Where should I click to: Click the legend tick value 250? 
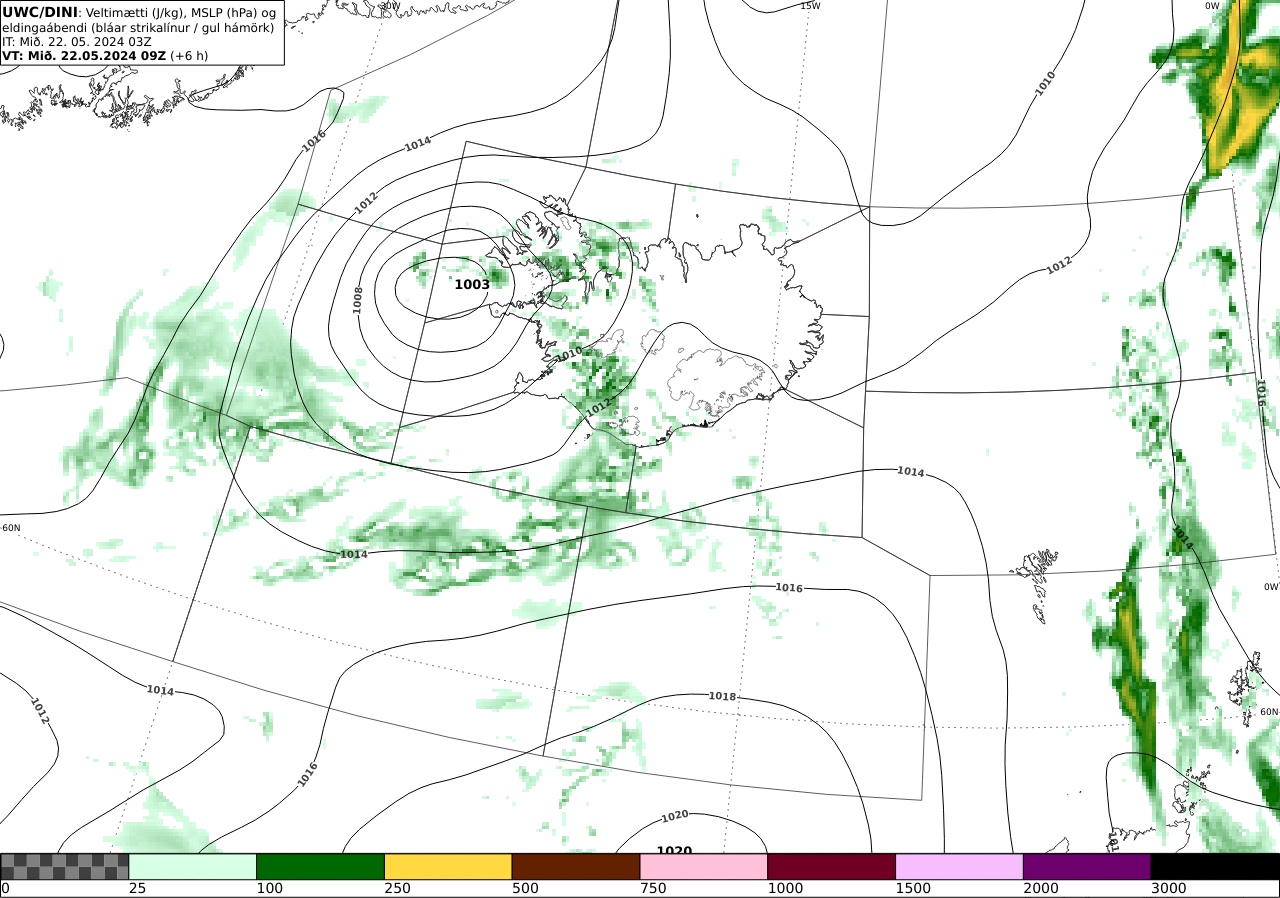click(x=397, y=888)
